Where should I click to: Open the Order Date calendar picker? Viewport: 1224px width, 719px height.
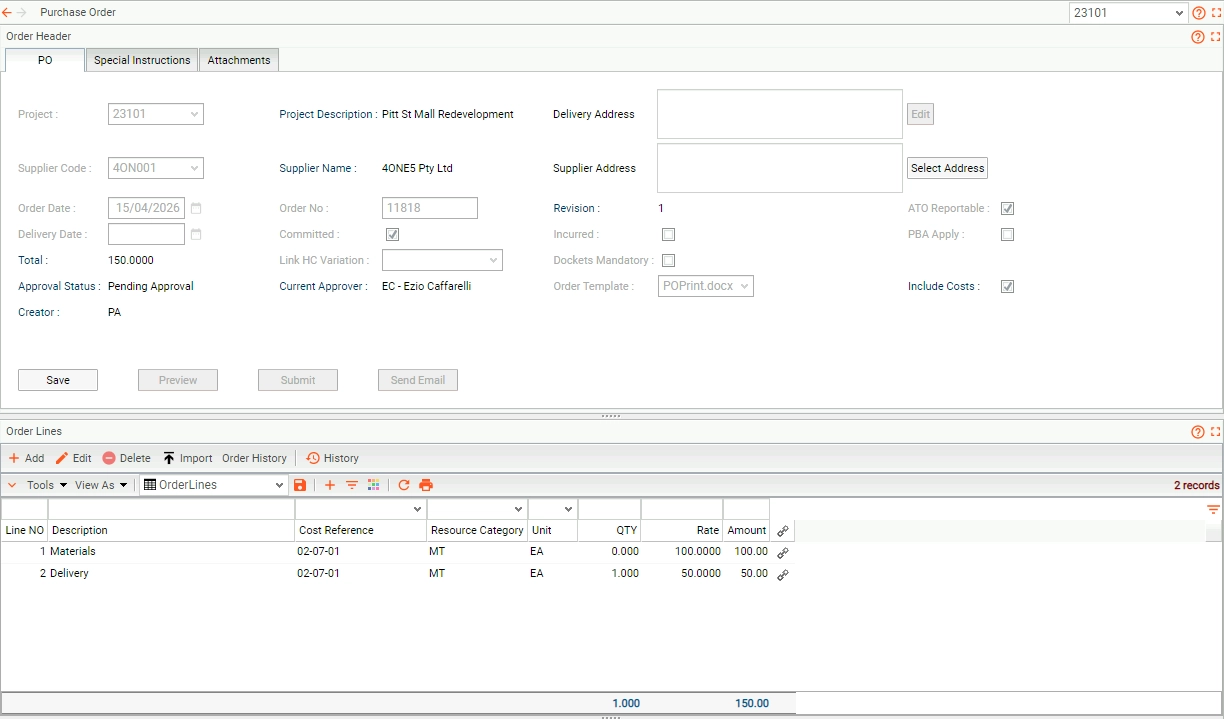point(196,208)
